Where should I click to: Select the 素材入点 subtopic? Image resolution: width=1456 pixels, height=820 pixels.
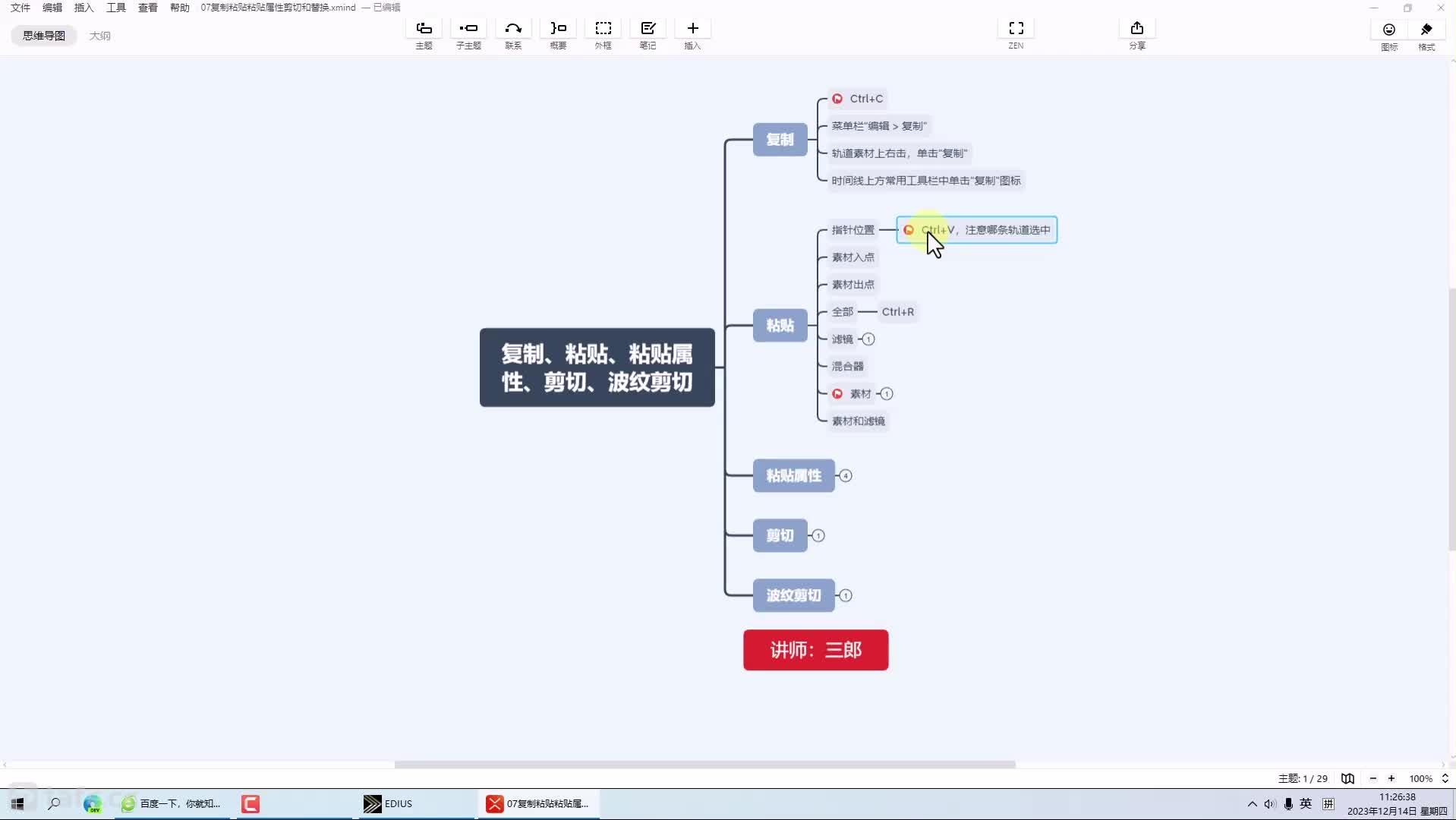tap(852, 257)
